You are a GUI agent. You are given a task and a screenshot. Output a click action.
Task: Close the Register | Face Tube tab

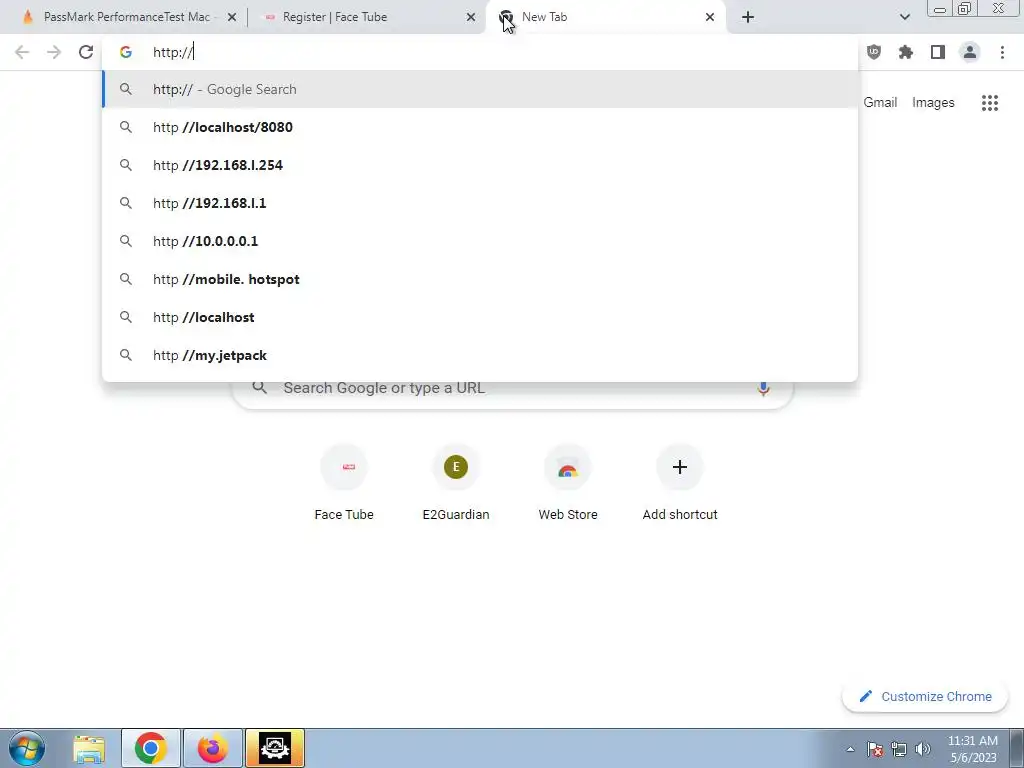tap(471, 17)
